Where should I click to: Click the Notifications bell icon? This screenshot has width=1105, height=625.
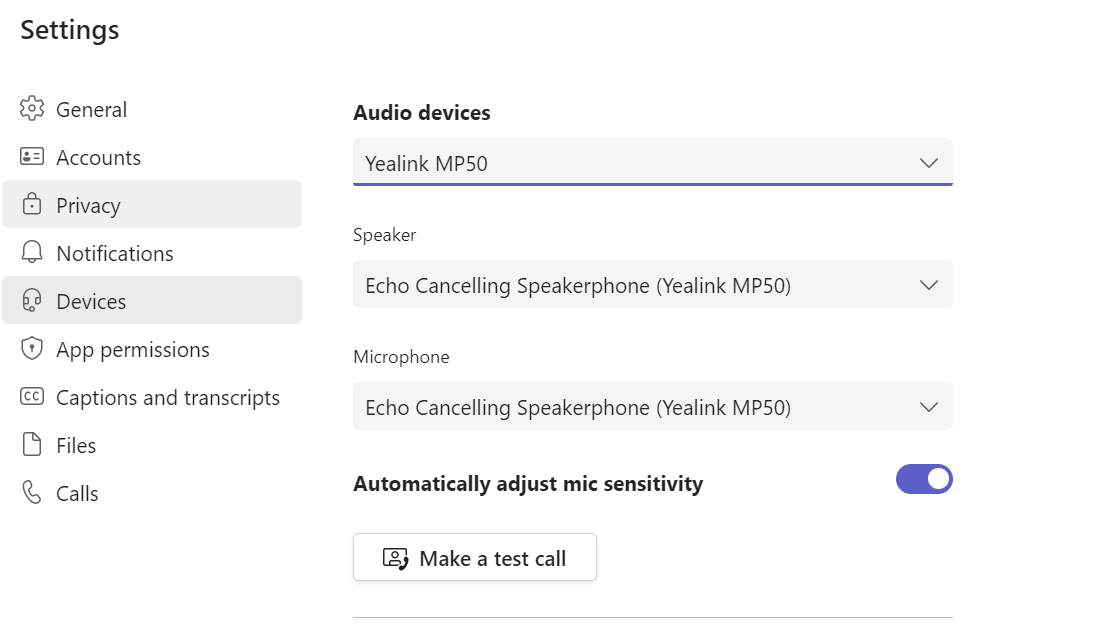32,252
